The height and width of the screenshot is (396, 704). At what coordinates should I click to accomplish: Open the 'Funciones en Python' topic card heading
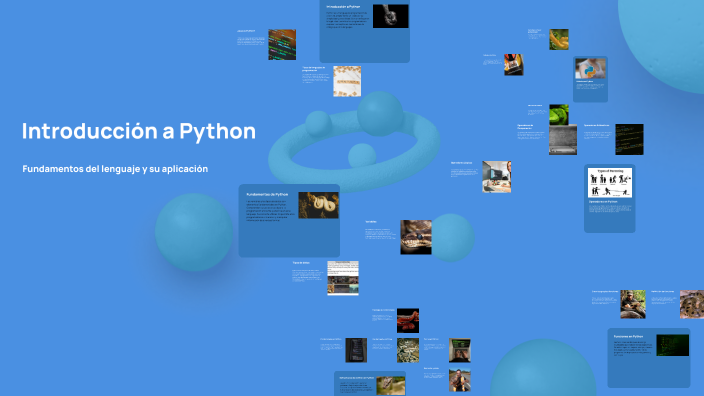[628, 336]
